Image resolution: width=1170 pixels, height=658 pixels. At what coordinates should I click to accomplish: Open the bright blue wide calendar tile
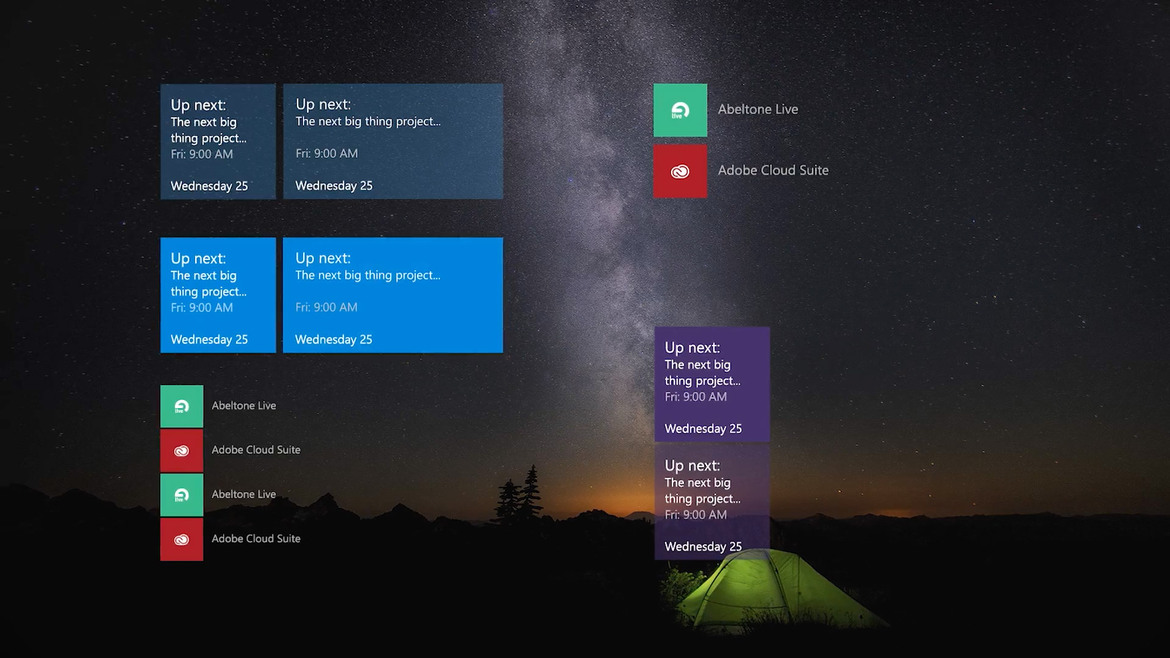click(392, 295)
